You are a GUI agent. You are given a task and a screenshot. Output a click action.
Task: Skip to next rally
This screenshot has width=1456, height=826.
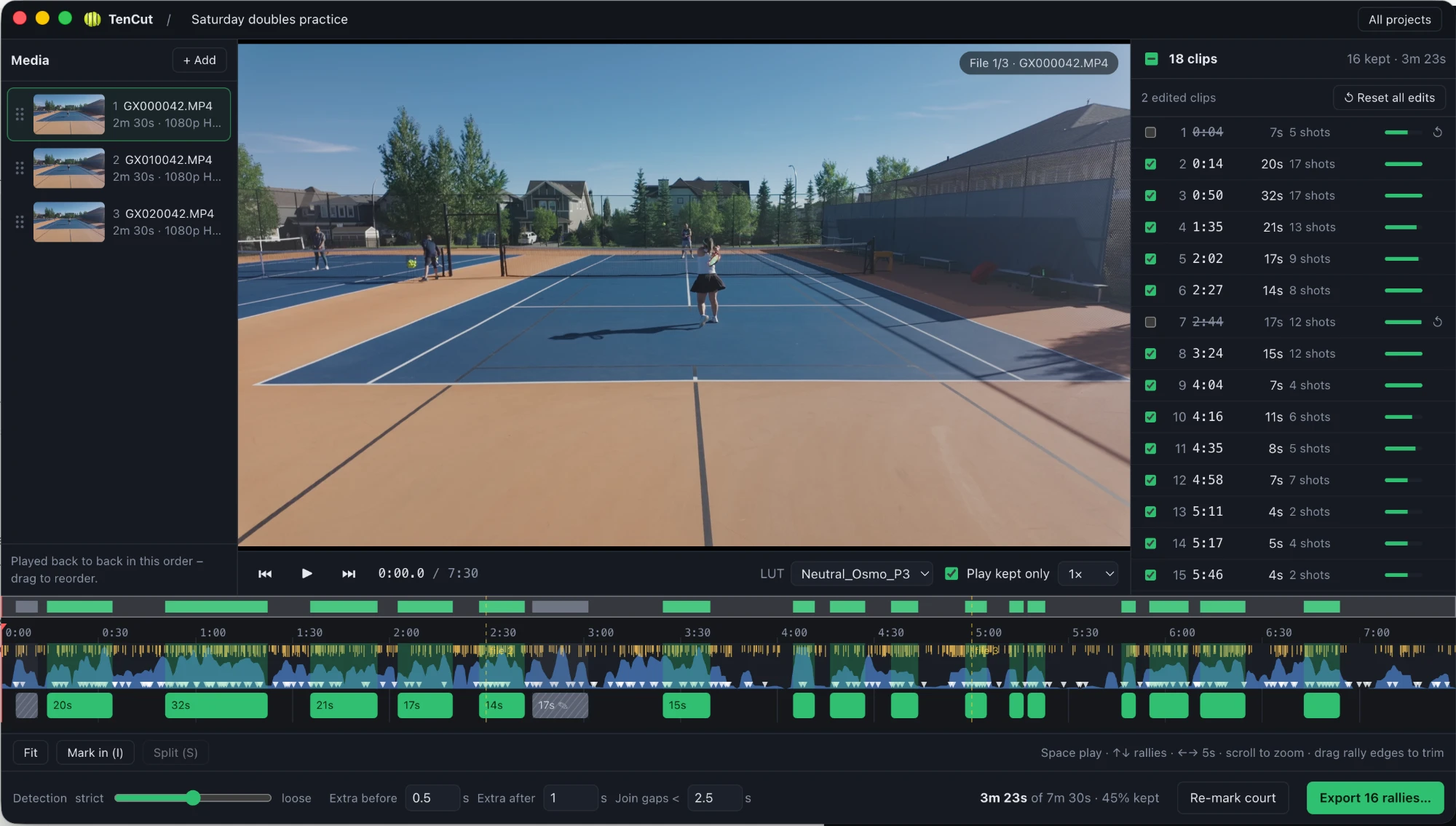click(349, 574)
